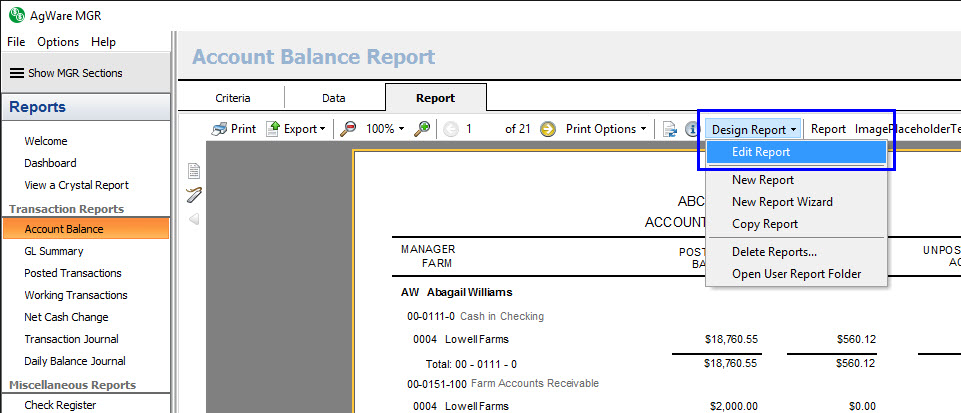The height and width of the screenshot is (413, 961).
Task: Open the 100% zoom level dropdown
Action: pos(385,129)
